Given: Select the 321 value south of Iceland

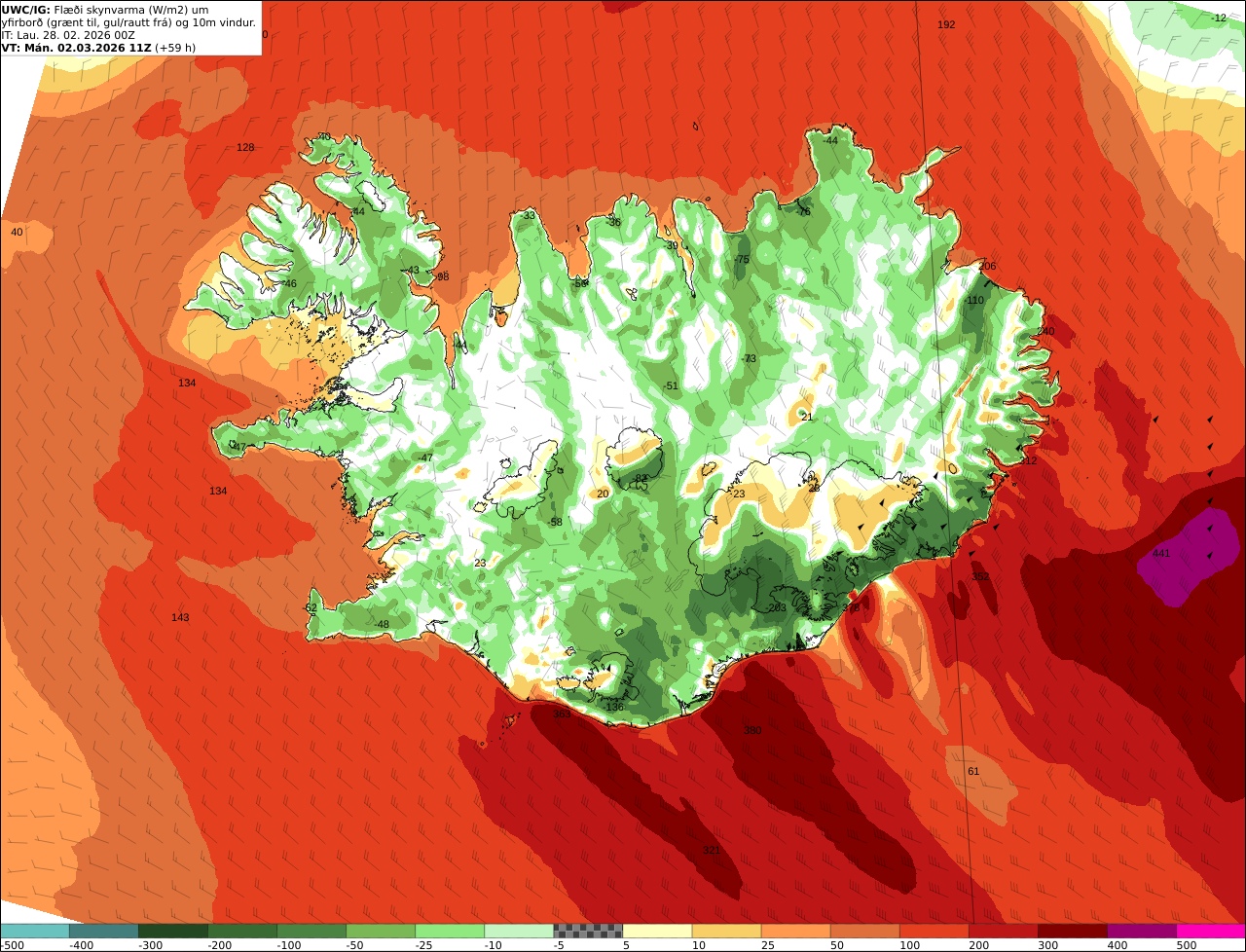Looking at the screenshot, I should [712, 850].
